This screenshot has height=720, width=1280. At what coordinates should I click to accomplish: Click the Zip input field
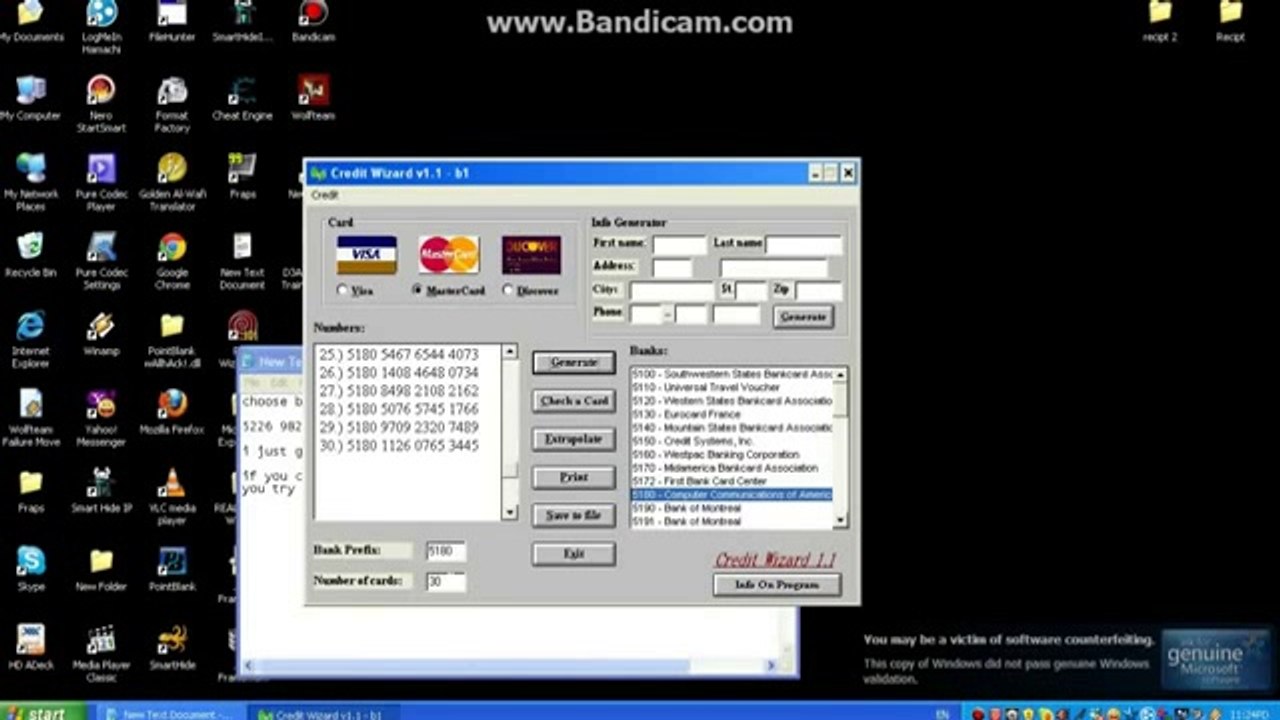[819, 291]
